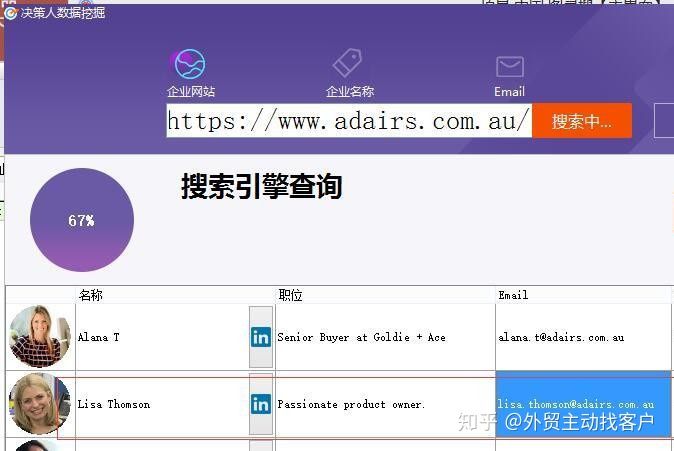Open Alana T's profile photo
674x451 pixels.
40,336
